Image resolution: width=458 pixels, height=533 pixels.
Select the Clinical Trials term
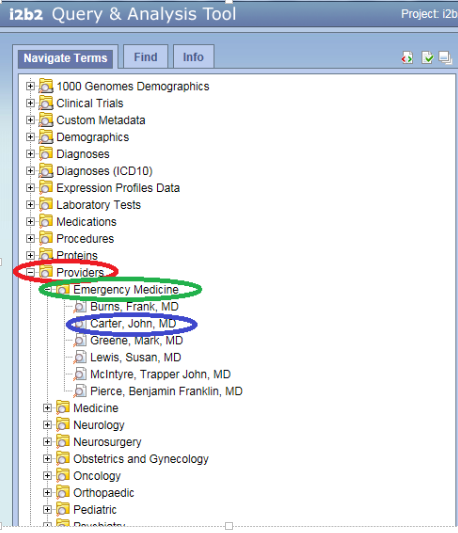pos(90,103)
